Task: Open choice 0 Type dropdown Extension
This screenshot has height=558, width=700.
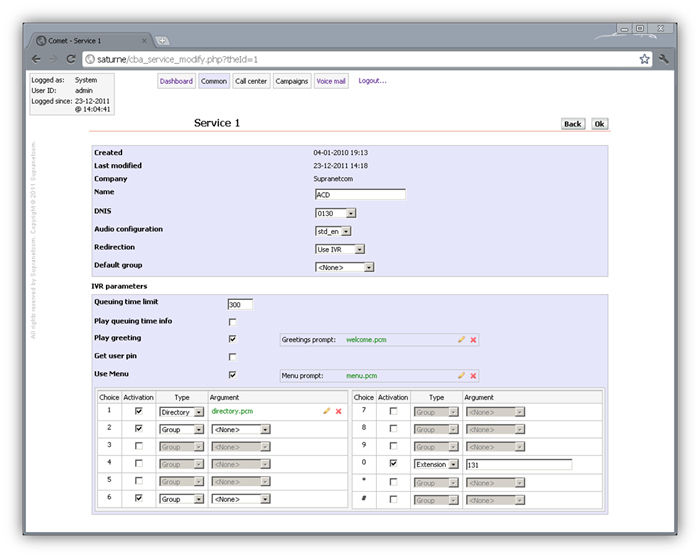Action: 436,464
